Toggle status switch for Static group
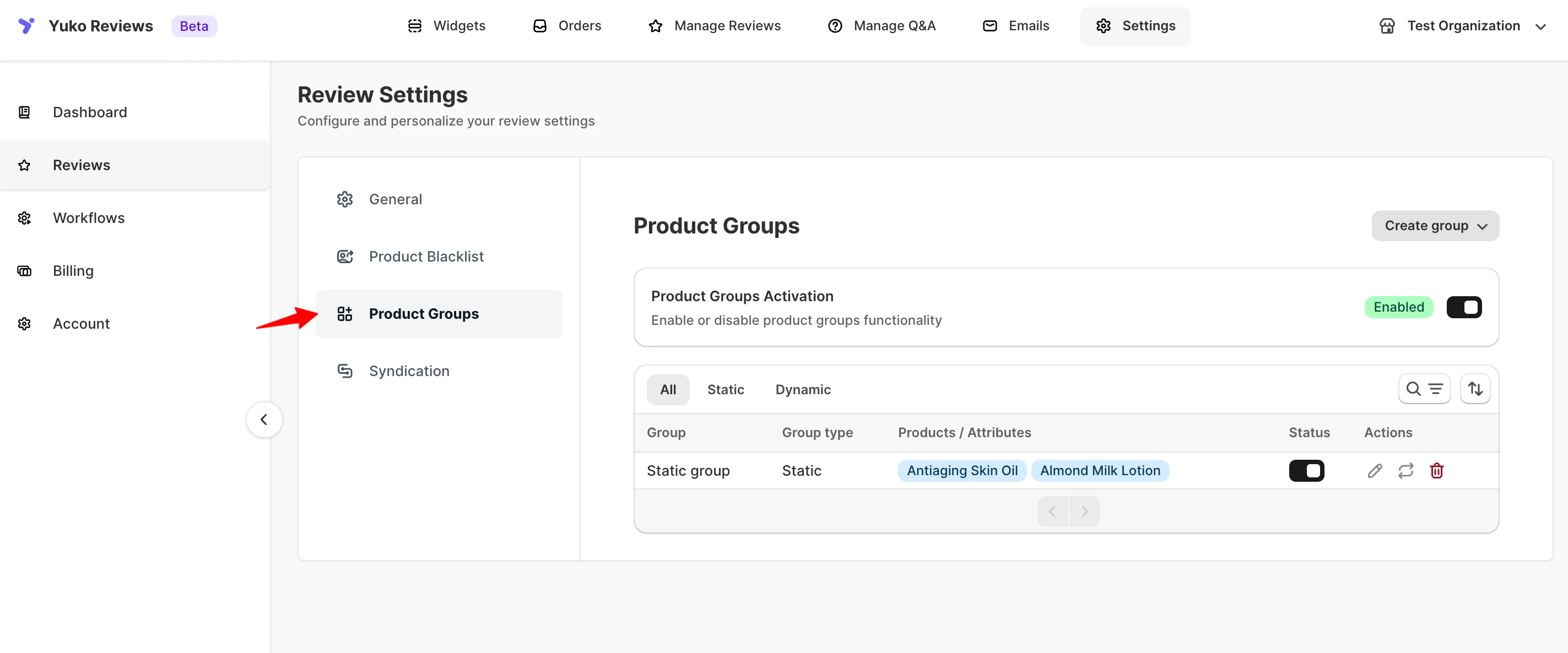 [1306, 470]
